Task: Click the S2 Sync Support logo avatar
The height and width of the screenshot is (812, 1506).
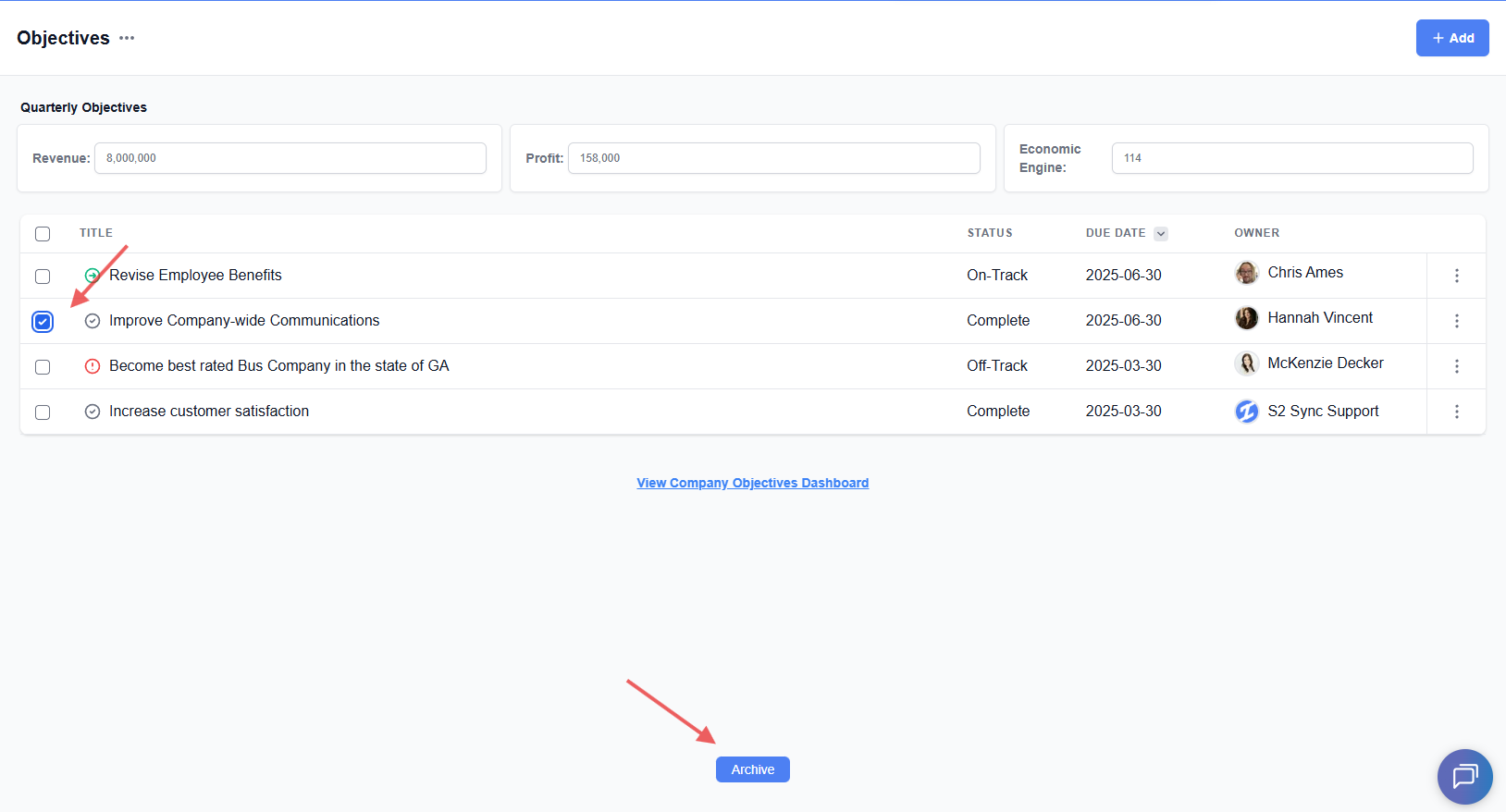Action: point(1246,412)
